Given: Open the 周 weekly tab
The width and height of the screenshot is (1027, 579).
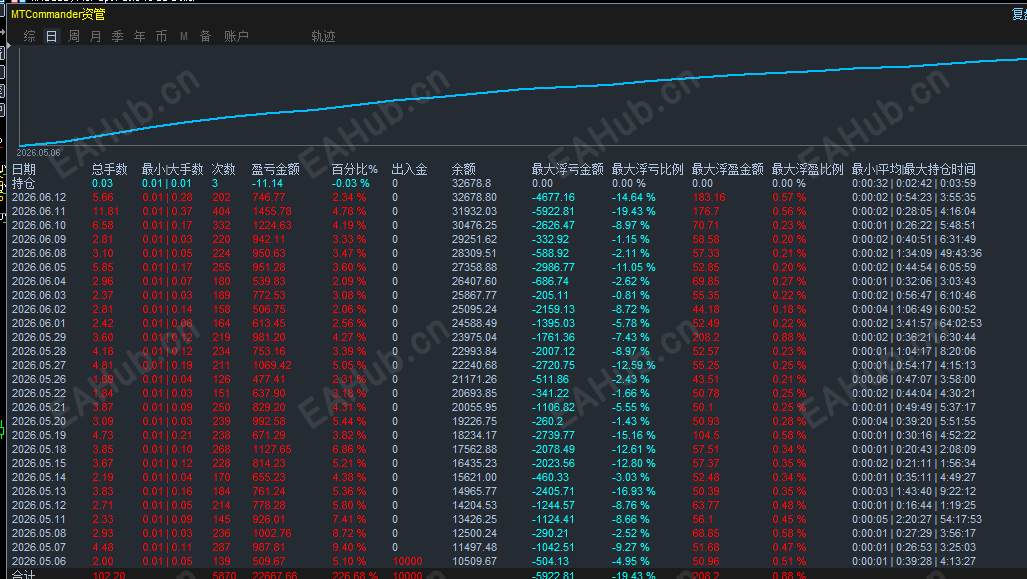Looking at the screenshot, I should click(x=74, y=37).
